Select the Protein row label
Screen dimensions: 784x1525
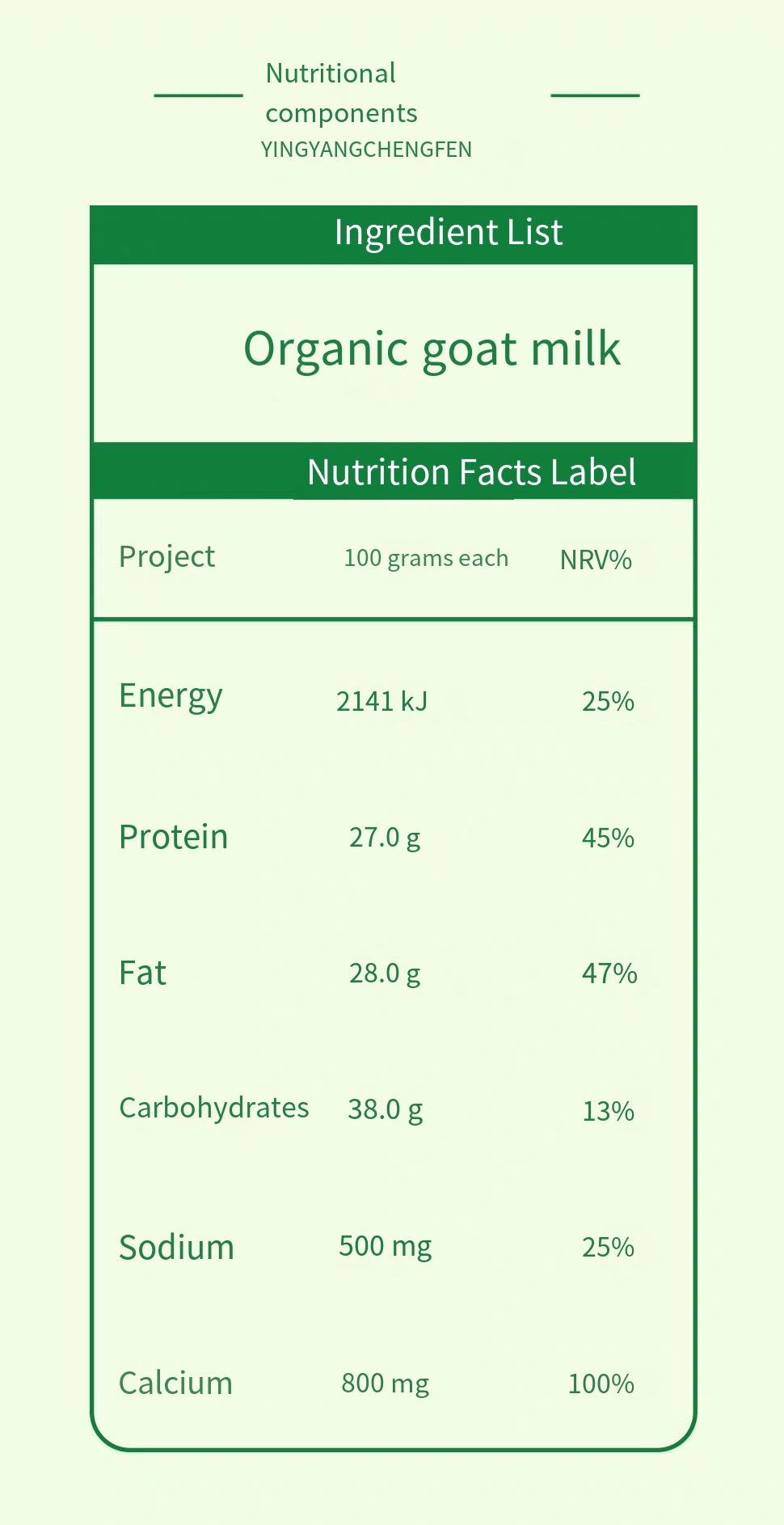173,837
